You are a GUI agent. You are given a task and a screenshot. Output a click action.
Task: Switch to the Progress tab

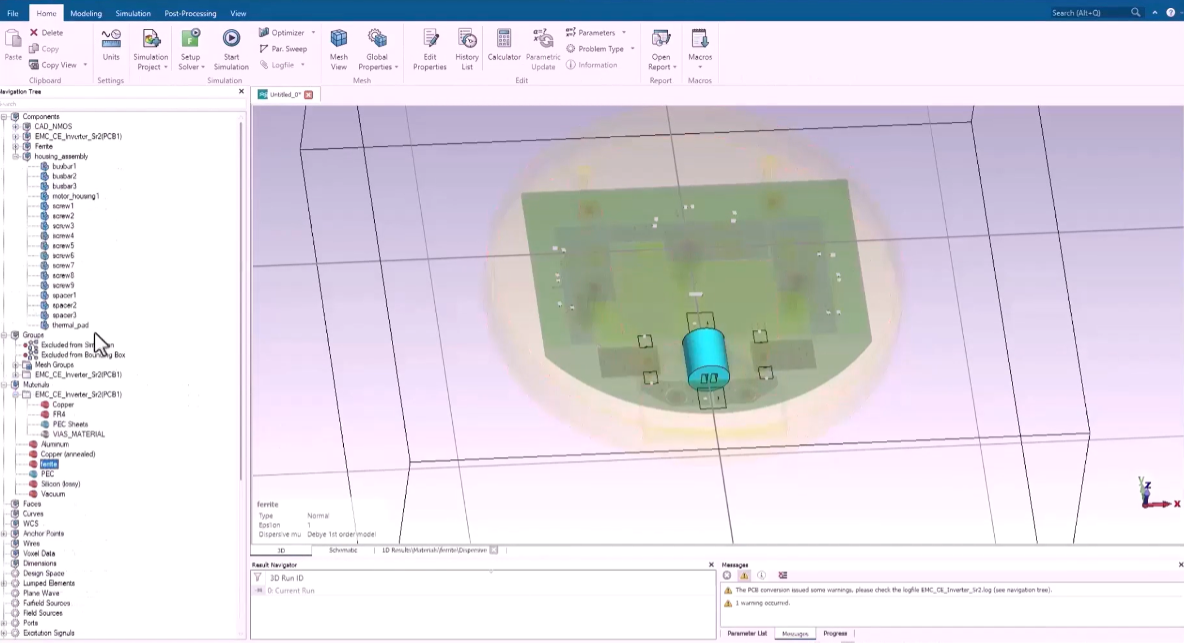835,633
